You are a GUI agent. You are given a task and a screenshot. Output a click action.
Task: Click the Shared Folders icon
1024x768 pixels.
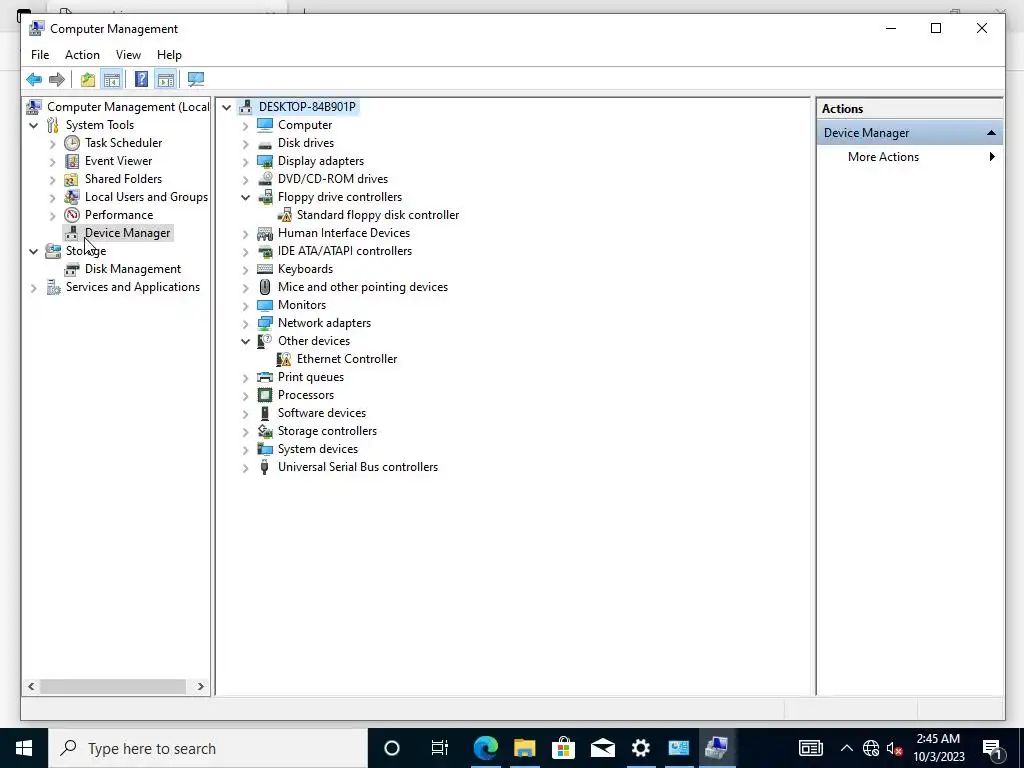[72, 179]
